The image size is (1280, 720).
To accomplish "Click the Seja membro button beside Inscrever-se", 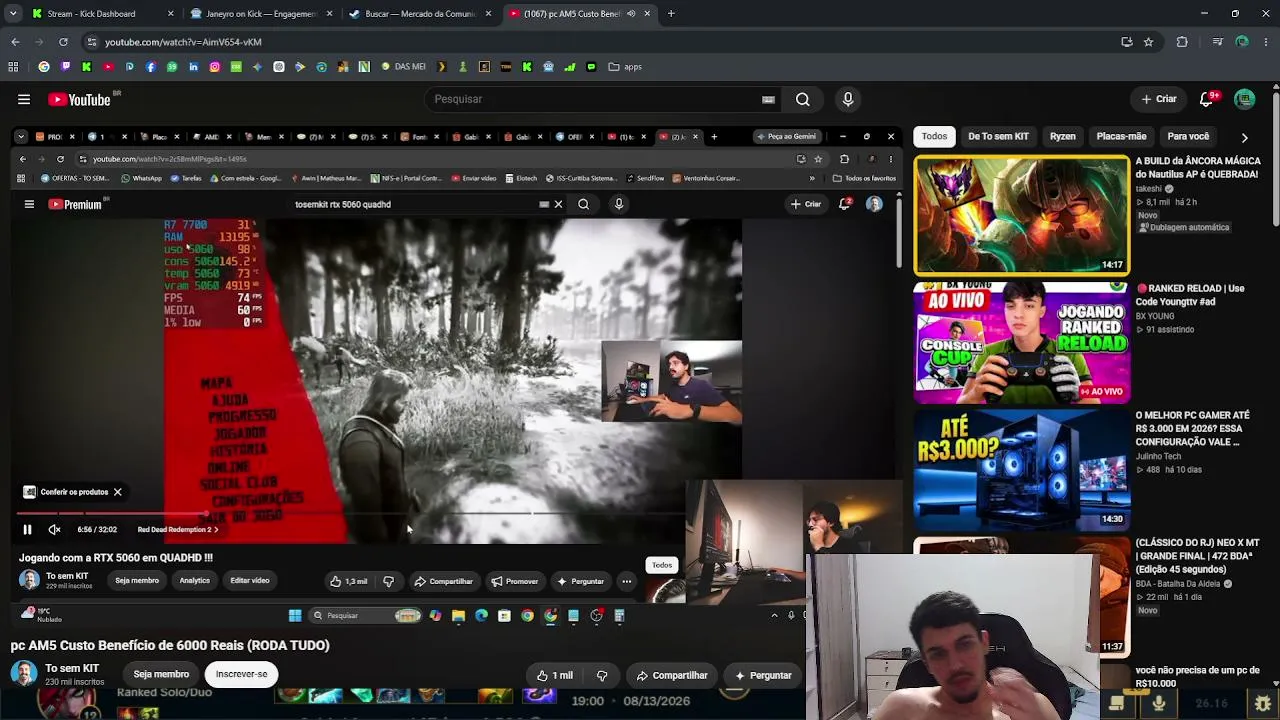I will pyautogui.click(x=161, y=674).
